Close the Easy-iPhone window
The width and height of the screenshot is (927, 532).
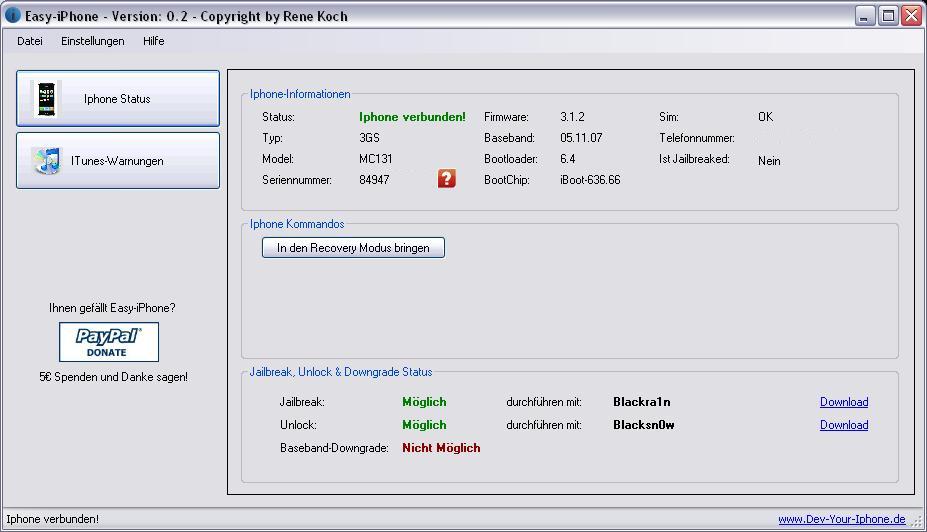[910, 16]
